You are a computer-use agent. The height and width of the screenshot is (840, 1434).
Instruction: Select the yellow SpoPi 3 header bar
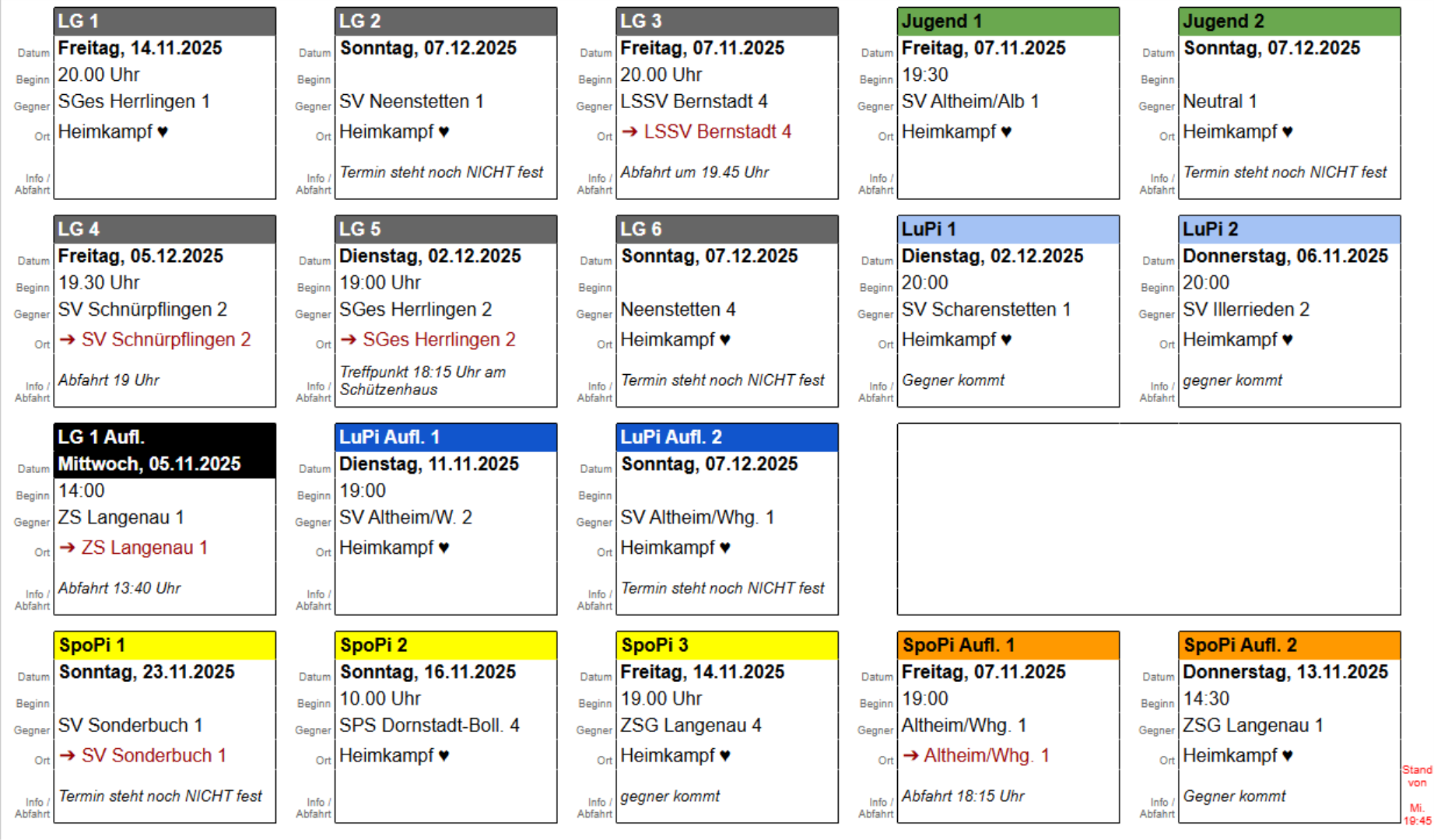[727, 645]
